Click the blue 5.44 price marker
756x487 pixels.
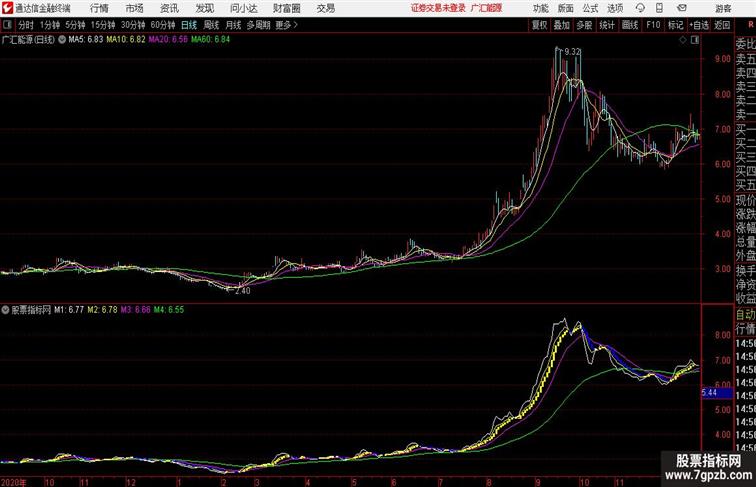(x=716, y=393)
